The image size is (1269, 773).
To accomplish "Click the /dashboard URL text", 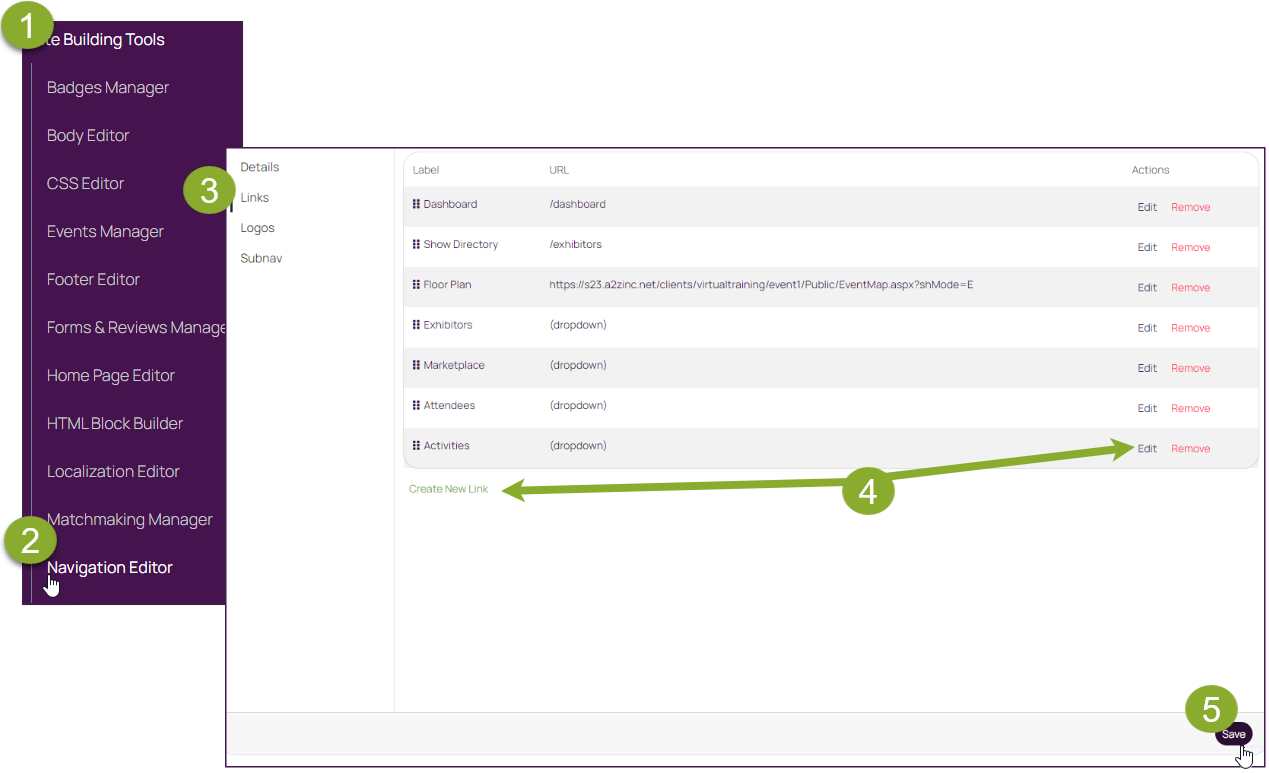I will (577, 204).
